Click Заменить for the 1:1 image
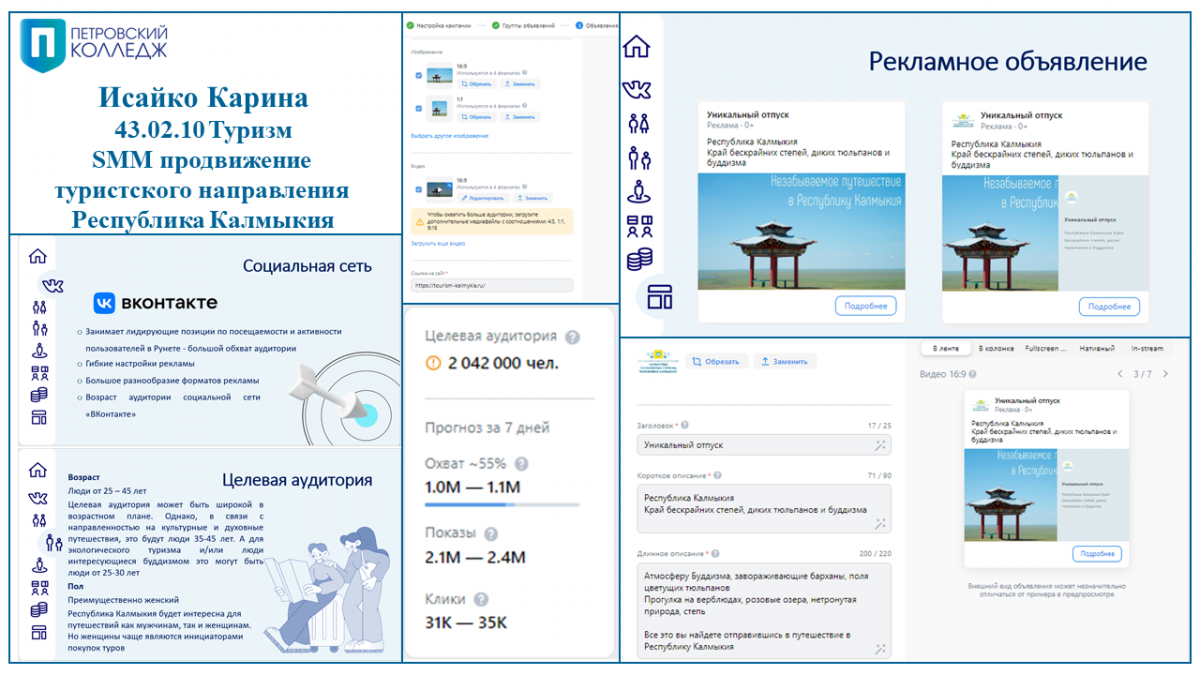 (521, 117)
